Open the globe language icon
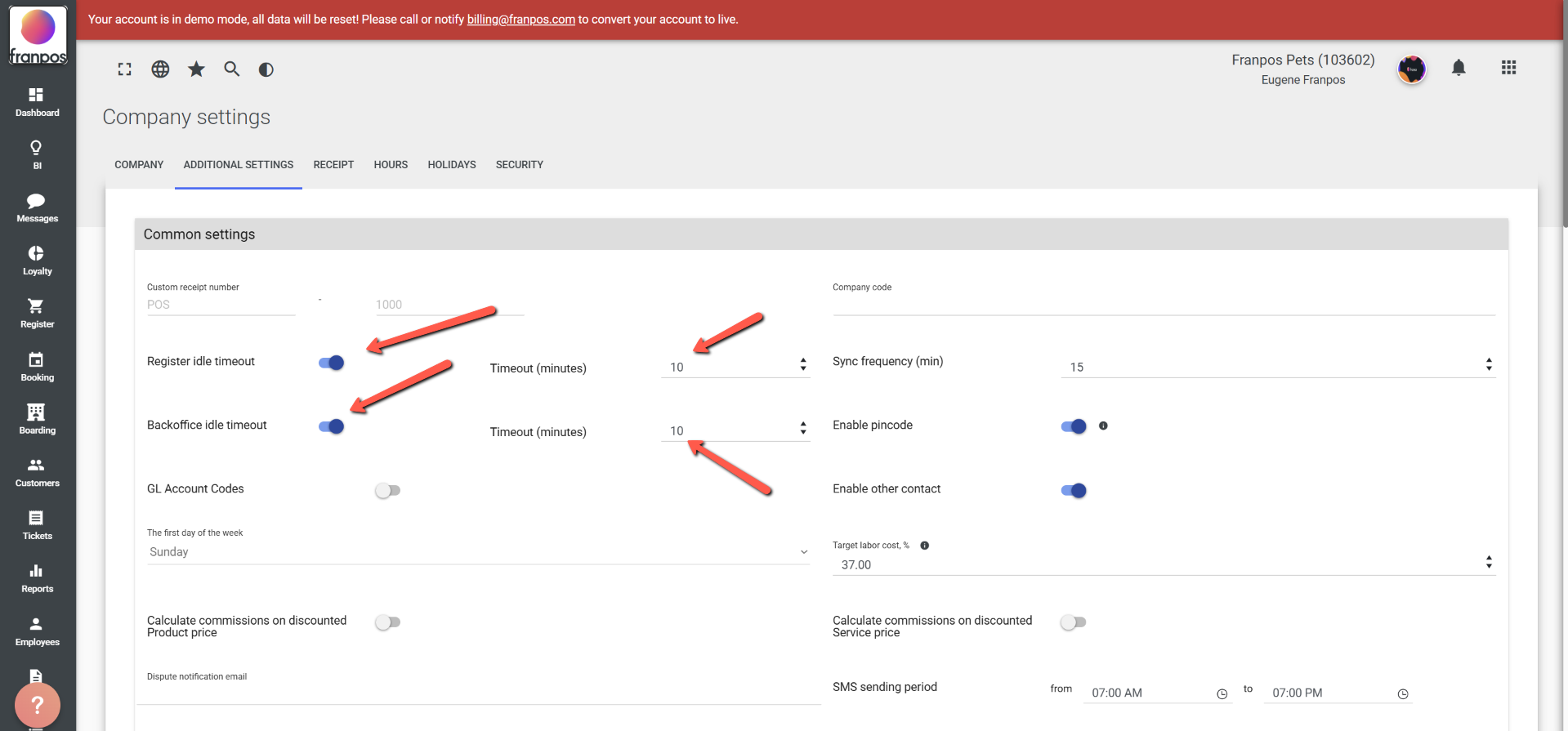The width and height of the screenshot is (1568, 731). pos(160,69)
